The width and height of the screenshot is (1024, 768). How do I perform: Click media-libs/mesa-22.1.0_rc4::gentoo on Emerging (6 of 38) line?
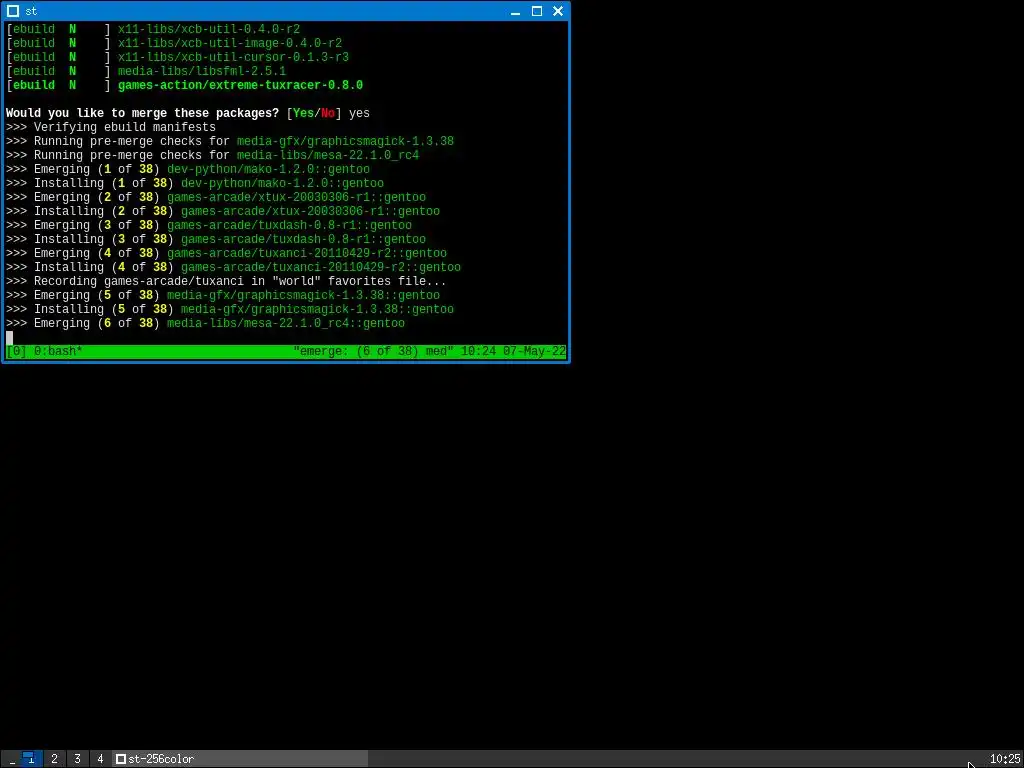(286, 323)
